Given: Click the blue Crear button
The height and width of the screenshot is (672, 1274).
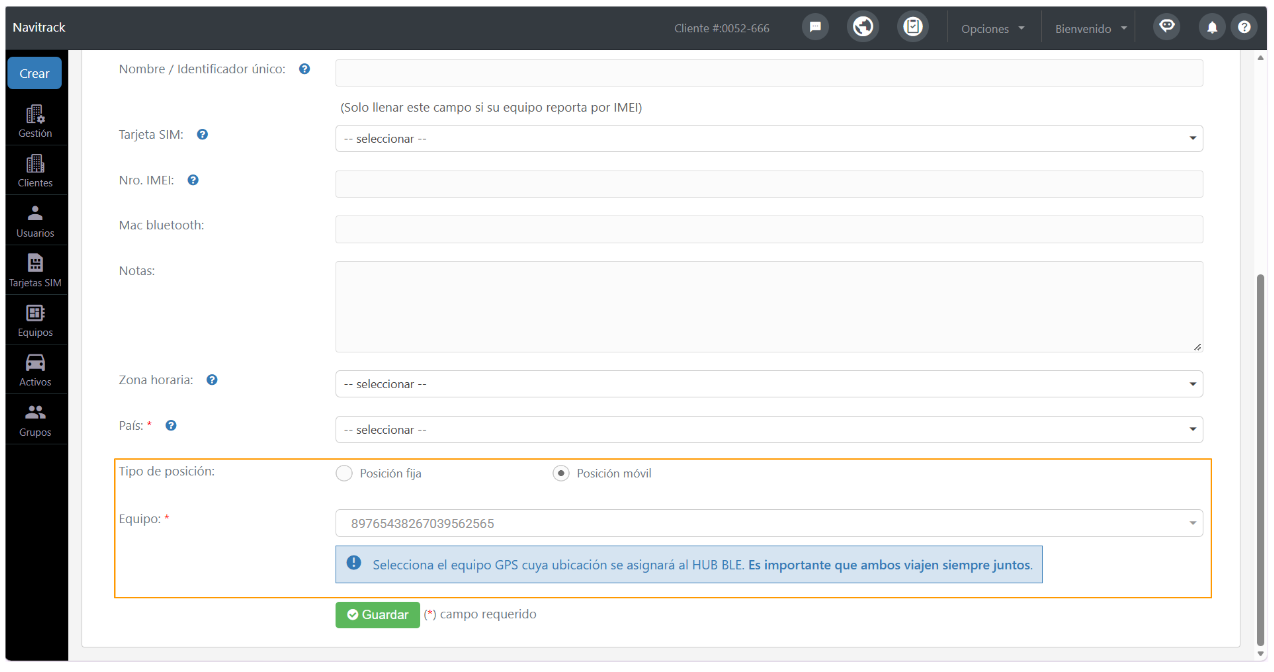Looking at the screenshot, I should [35, 73].
